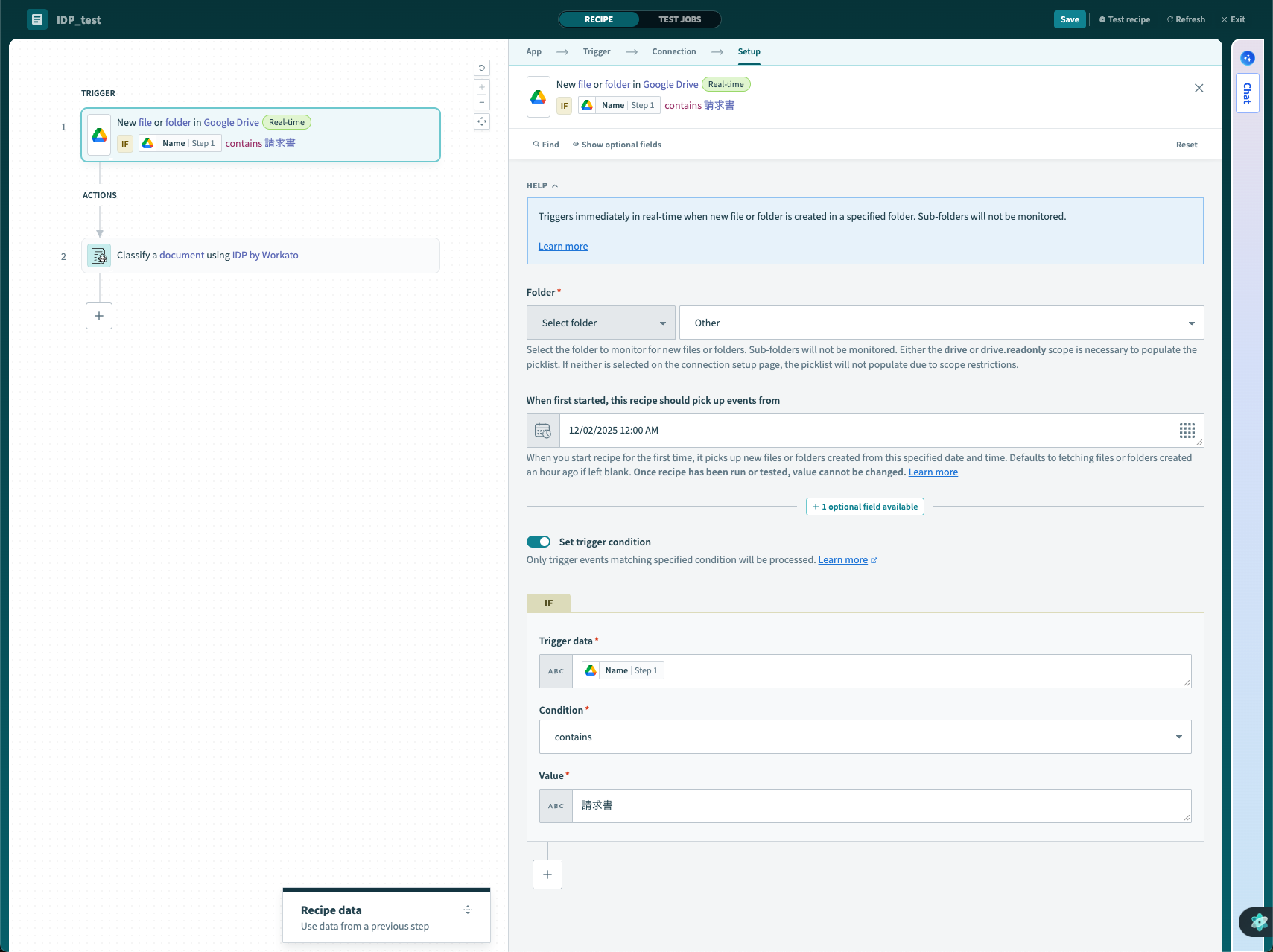Click the IF condition tab label
Viewport: 1273px width, 952px height.
coord(548,603)
